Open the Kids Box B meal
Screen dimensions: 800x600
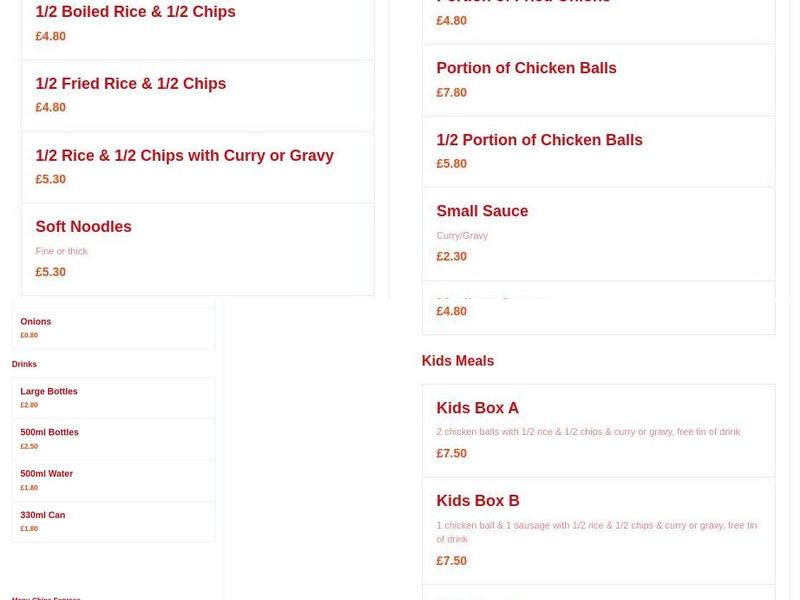tap(477, 501)
